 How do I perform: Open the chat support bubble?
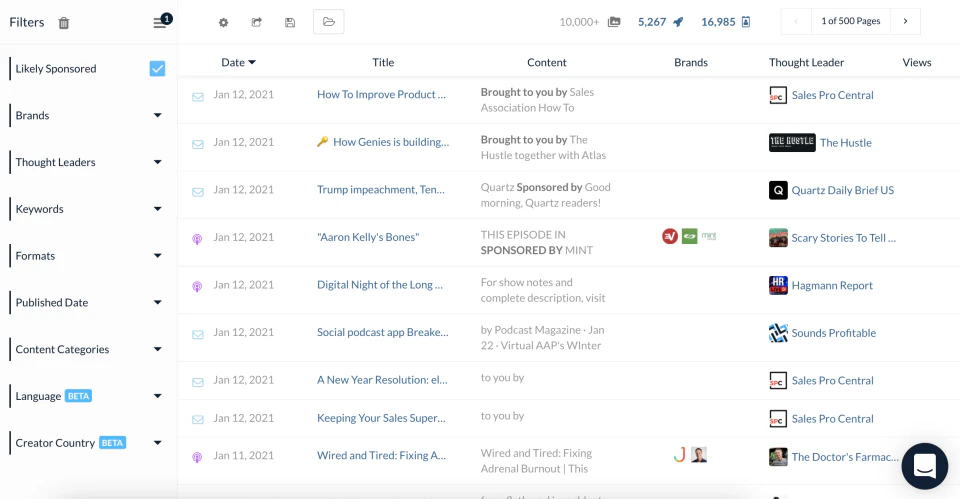[x=924, y=466]
